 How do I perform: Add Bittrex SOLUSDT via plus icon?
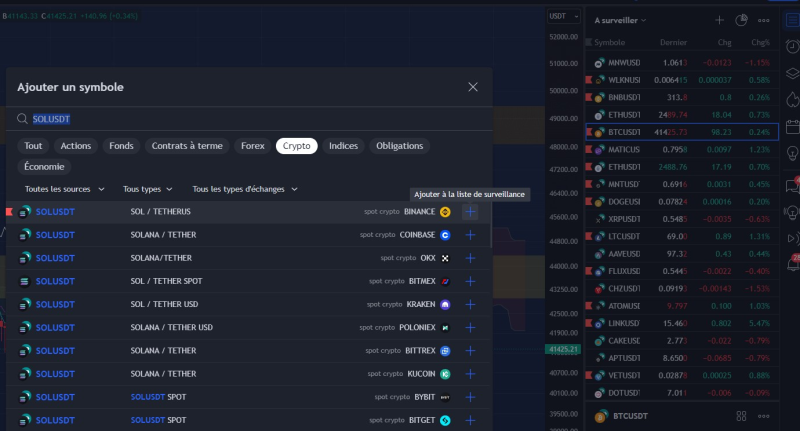(470, 351)
